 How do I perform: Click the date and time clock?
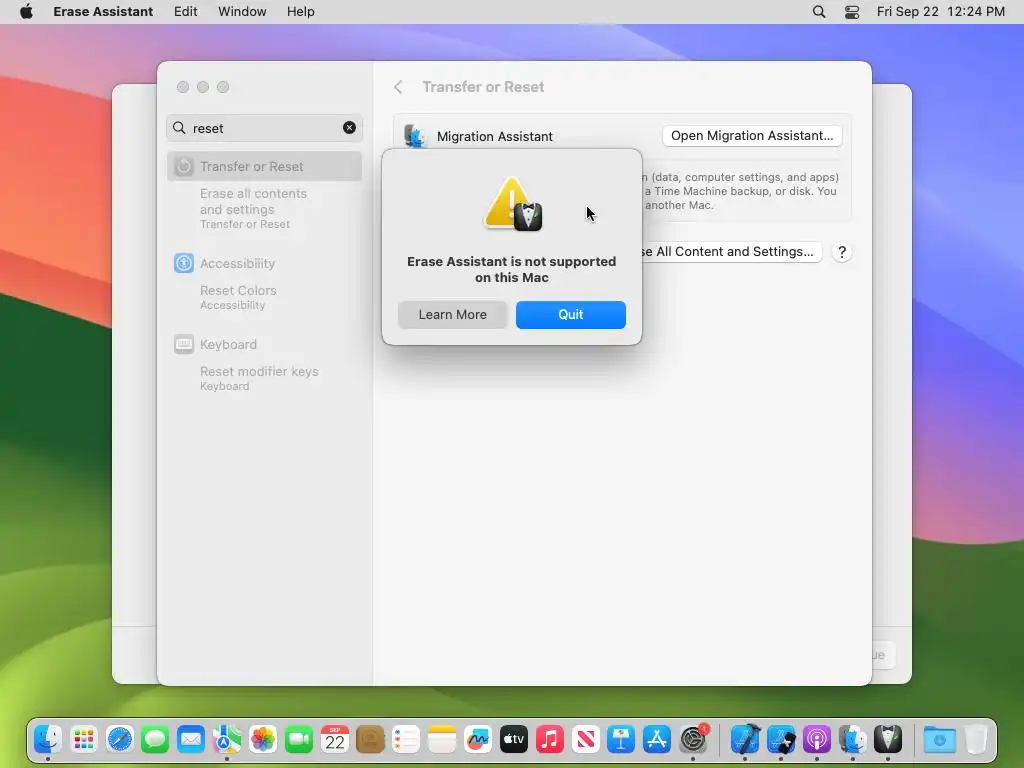(940, 12)
